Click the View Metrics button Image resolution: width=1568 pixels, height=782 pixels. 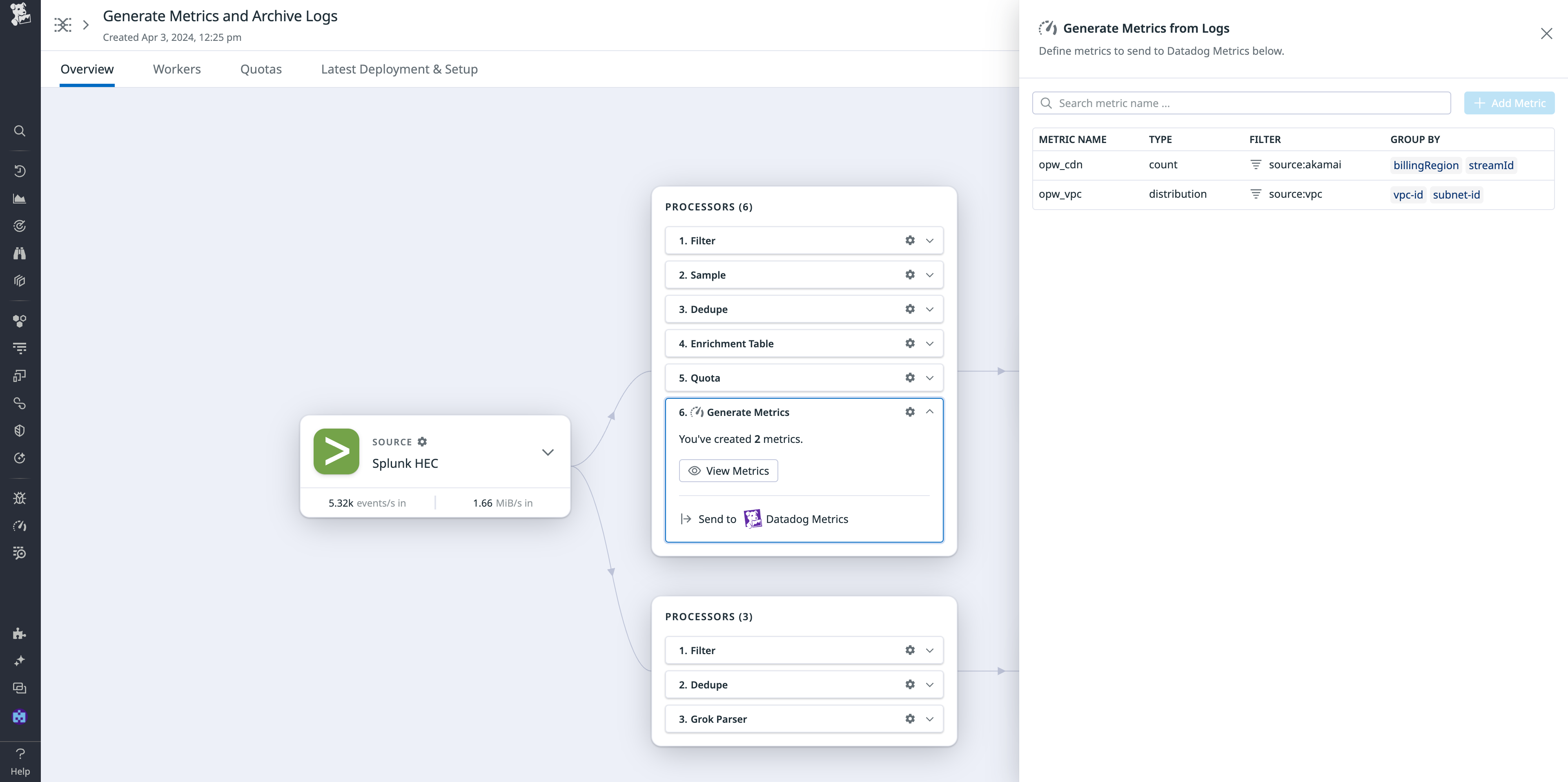click(728, 470)
